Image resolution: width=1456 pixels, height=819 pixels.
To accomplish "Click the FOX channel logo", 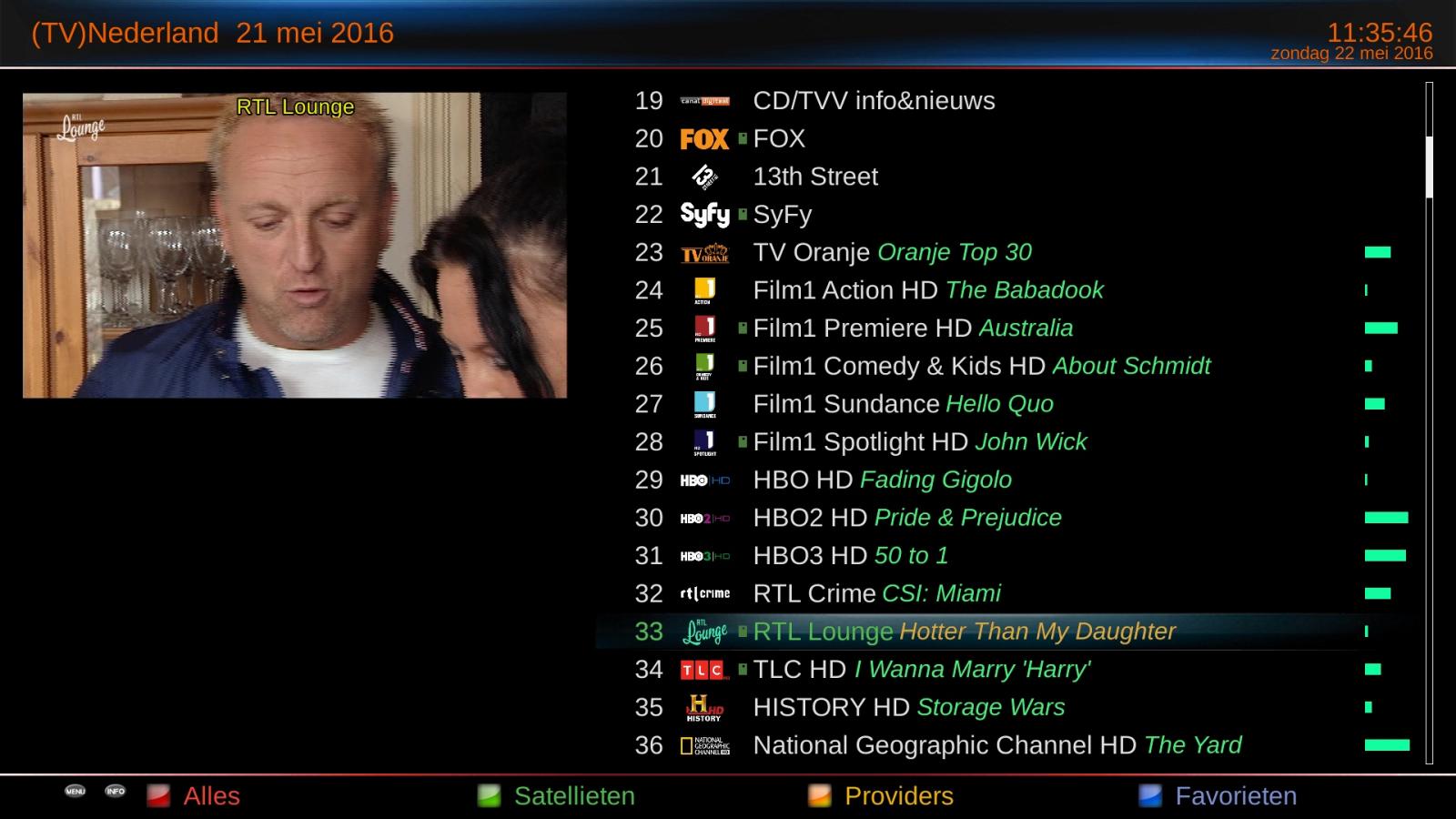I will pyautogui.click(x=704, y=139).
